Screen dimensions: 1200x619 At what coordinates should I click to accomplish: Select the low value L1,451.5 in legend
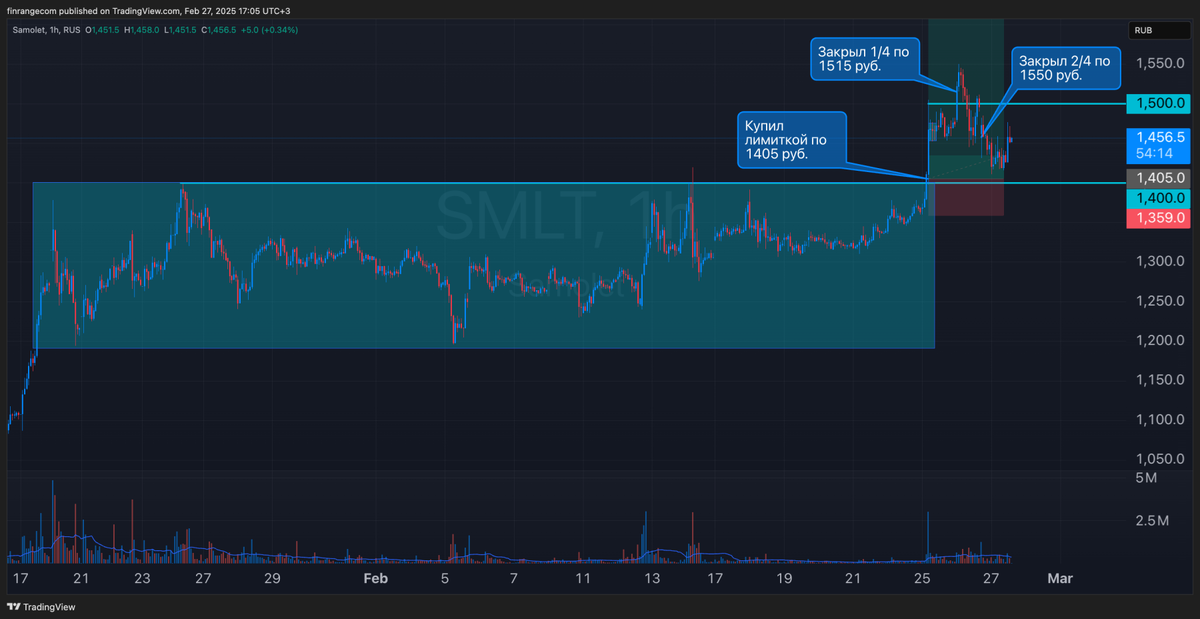coord(179,30)
